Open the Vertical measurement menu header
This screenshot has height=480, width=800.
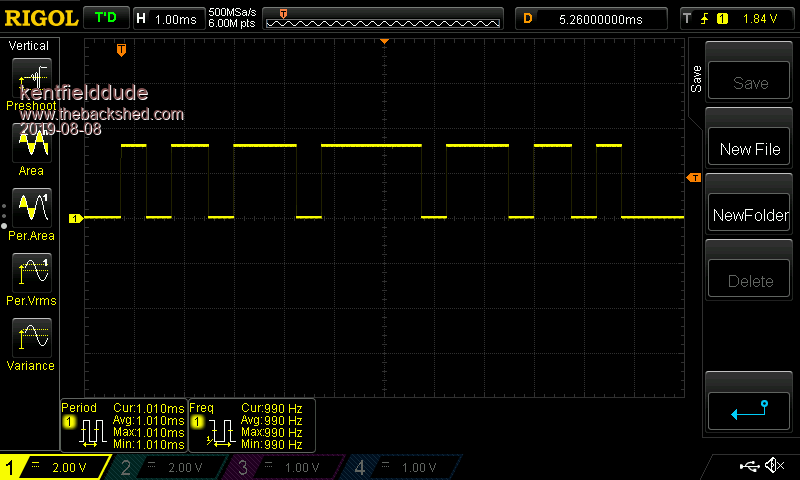[29, 46]
